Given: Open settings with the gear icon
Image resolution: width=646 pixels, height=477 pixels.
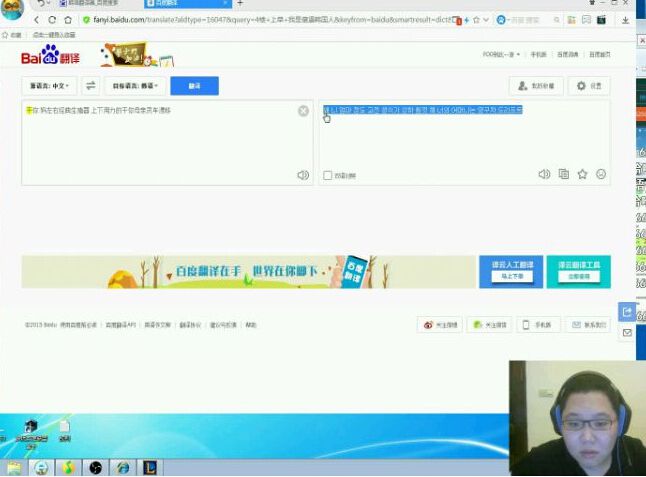Looking at the screenshot, I should 589,86.
